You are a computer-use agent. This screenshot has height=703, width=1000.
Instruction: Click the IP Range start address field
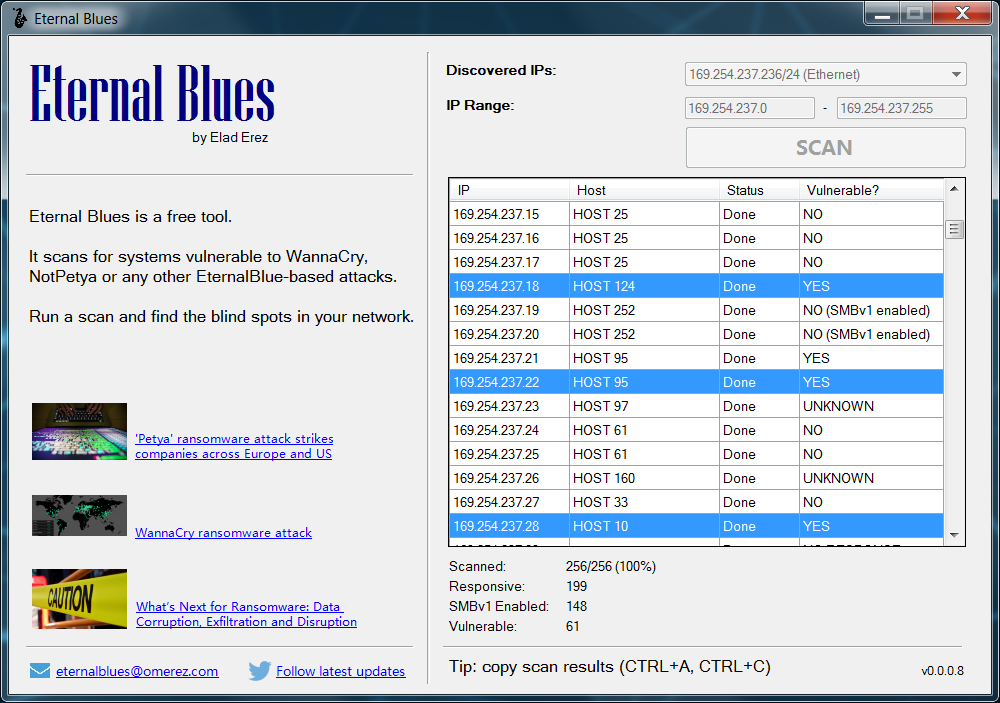pyautogui.click(x=750, y=108)
